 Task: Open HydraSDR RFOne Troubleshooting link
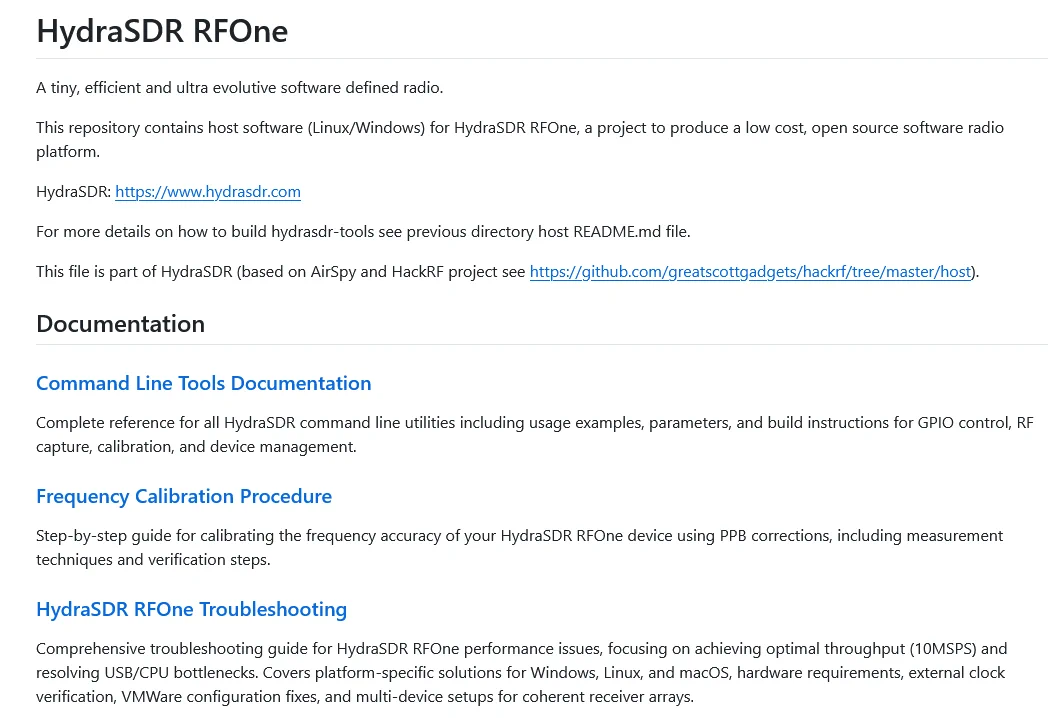pos(191,609)
